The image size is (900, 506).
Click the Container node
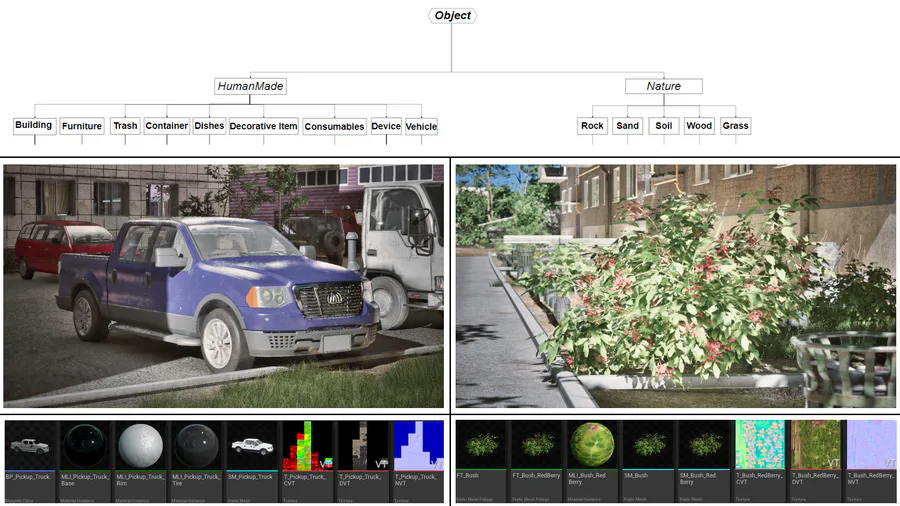click(166, 126)
